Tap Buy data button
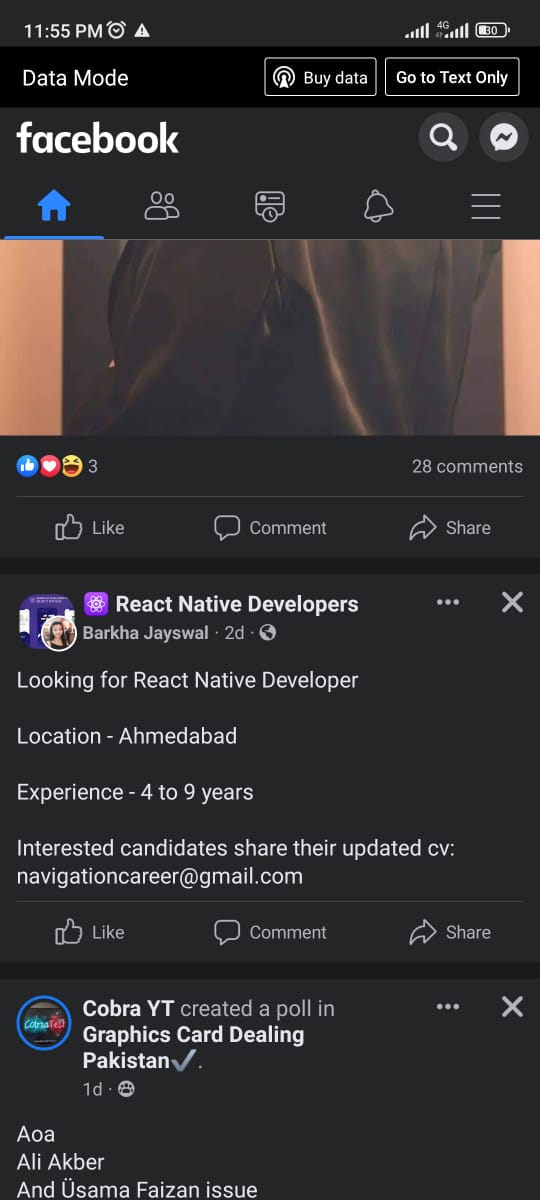This screenshot has height=1200, width=540. point(320,77)
